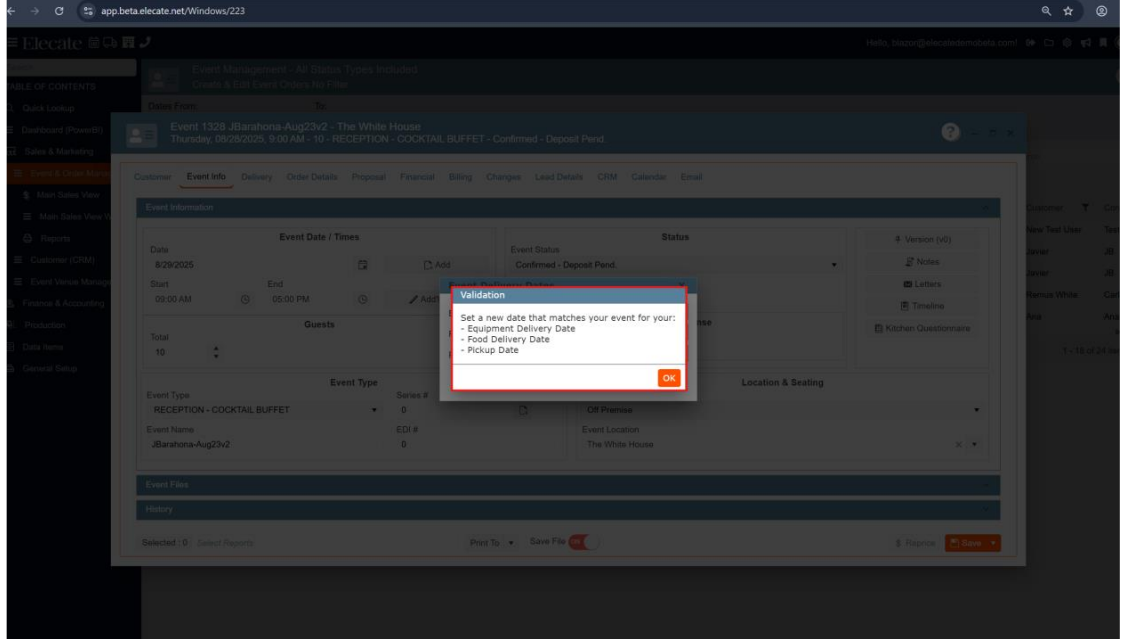Viewport: 1122px width, 639px height.
Task: Click the Timeline button
Action: pos(922,306)
